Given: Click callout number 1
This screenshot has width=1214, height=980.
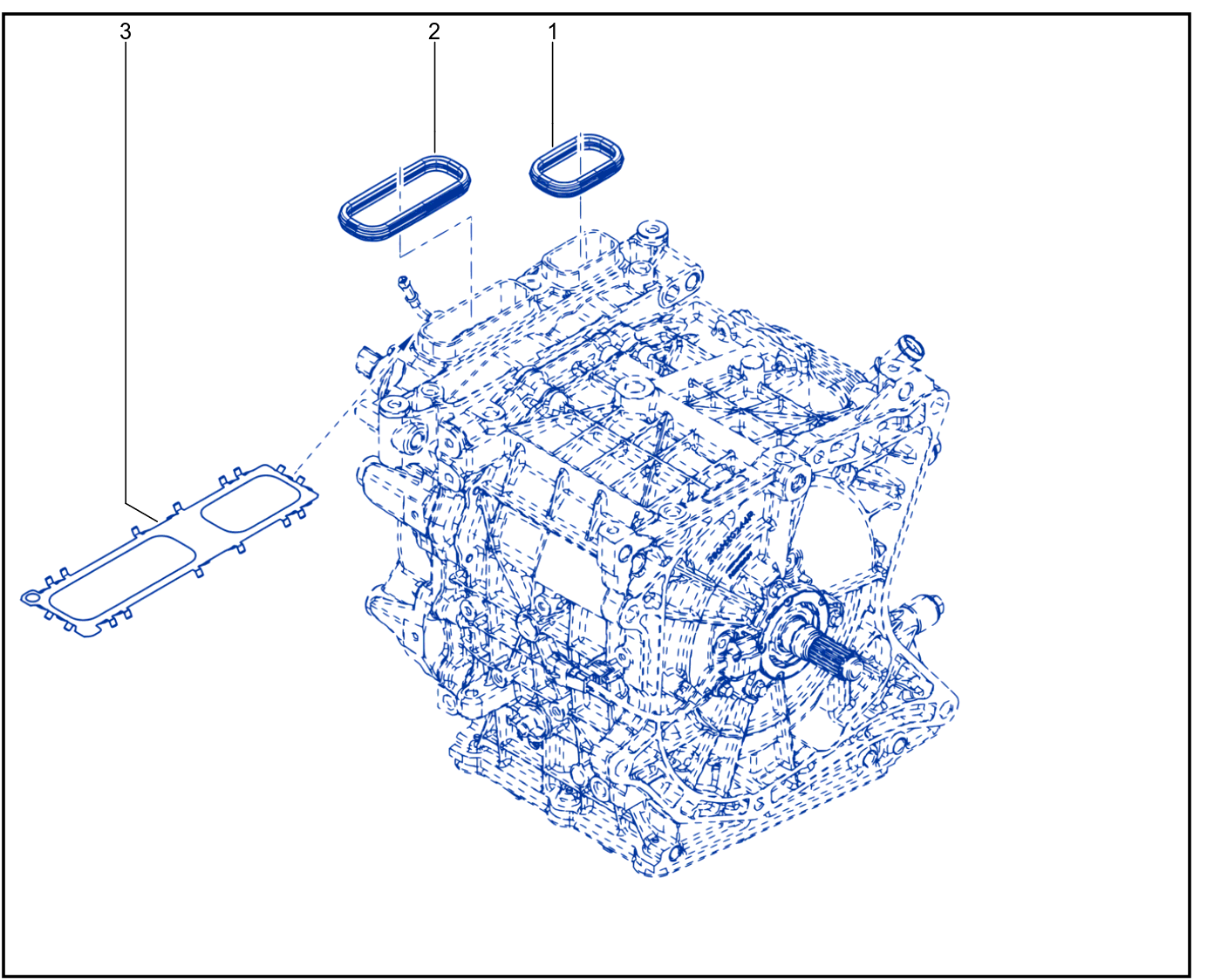Looking at the screenshot, I should 552,31.
